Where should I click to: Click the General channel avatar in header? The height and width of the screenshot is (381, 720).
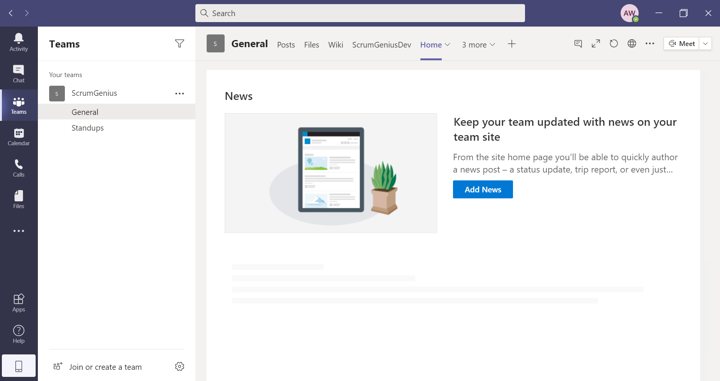[x=215, y=44]
